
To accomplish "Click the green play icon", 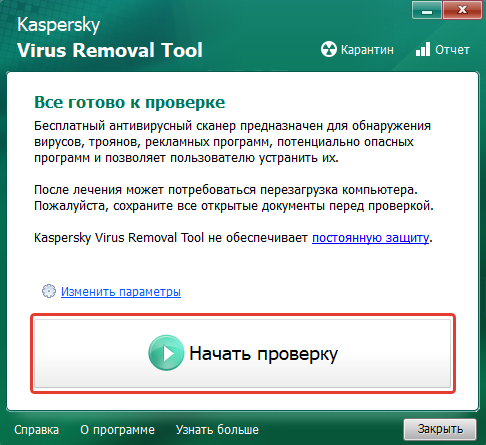I will pyautogui.click(x=166, y=353).
